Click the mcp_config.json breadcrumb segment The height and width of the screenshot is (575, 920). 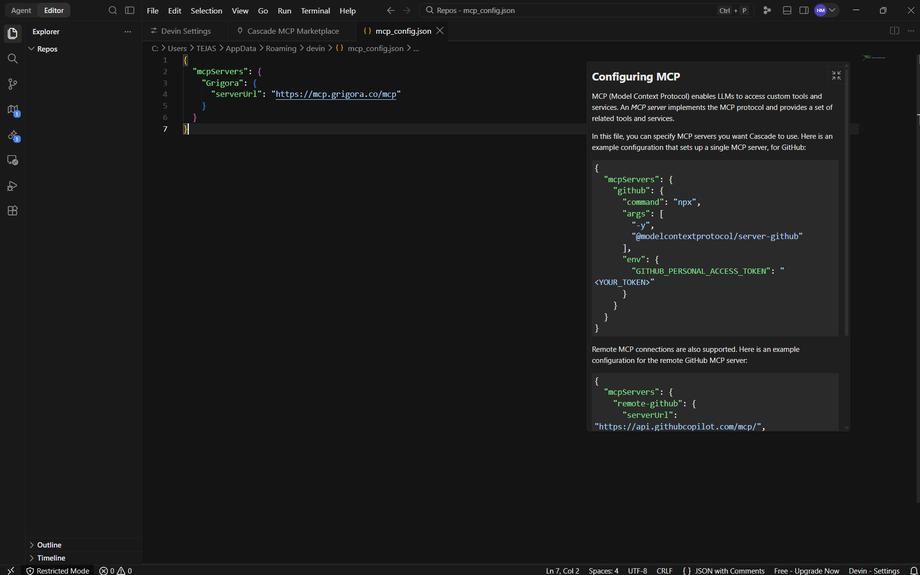coord(370,49)
